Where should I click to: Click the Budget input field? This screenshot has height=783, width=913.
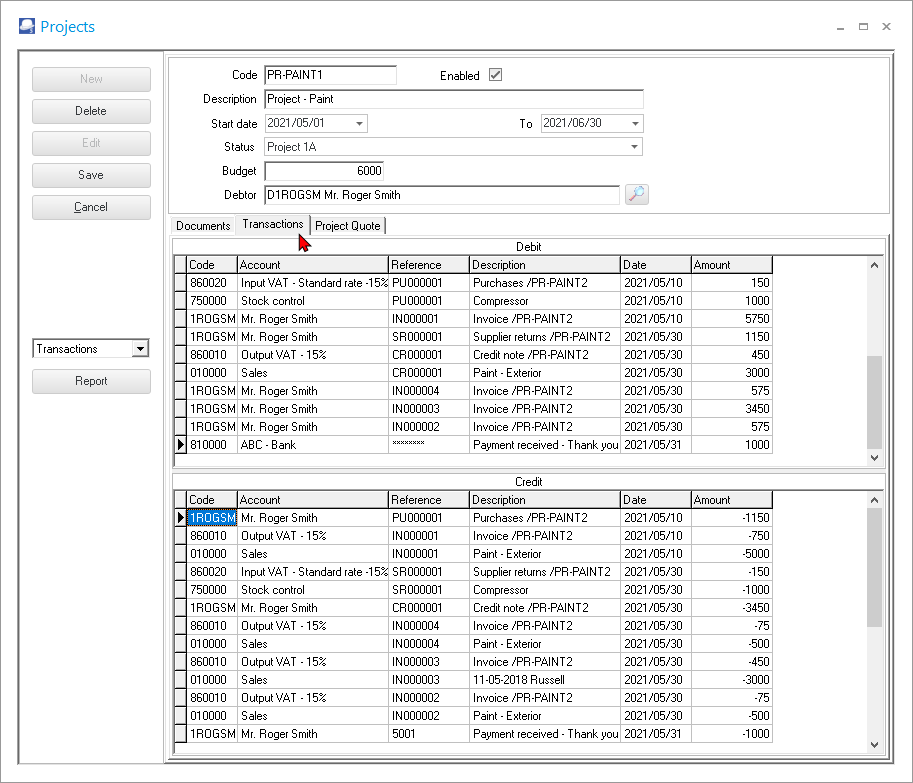324,171
